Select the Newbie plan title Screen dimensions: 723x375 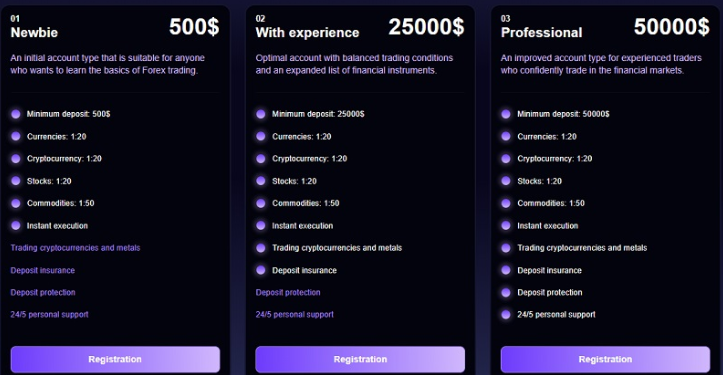34,32
